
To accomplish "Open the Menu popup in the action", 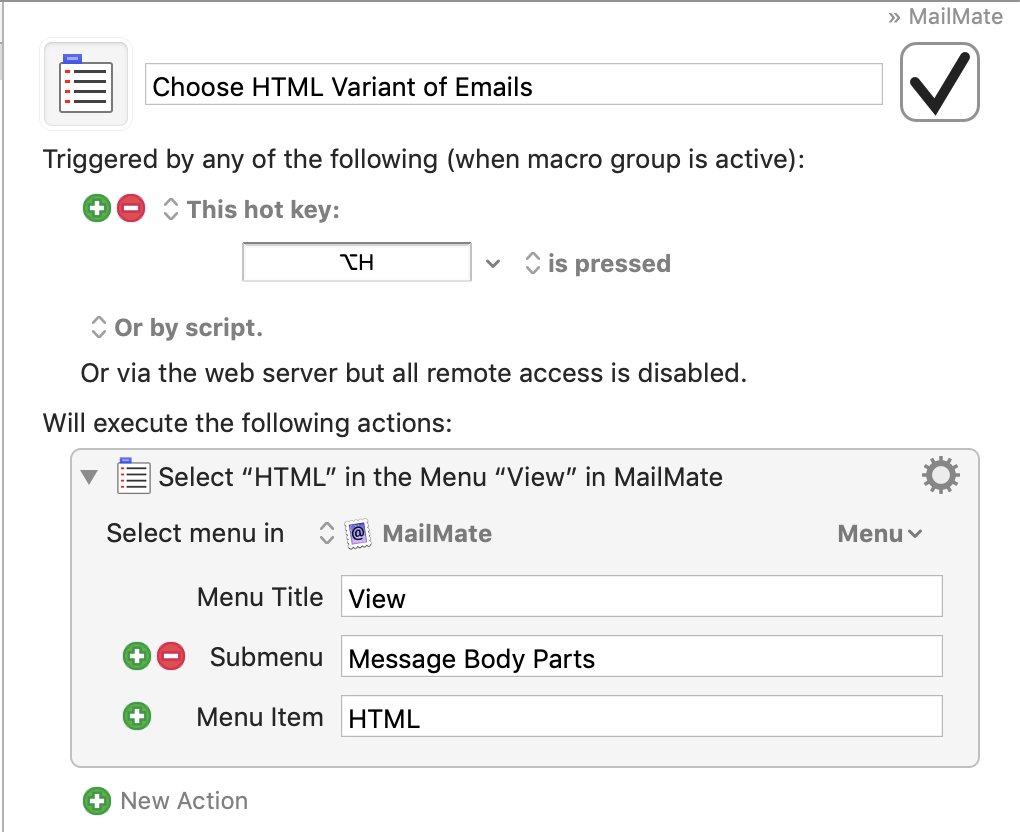I will (879, 534).
